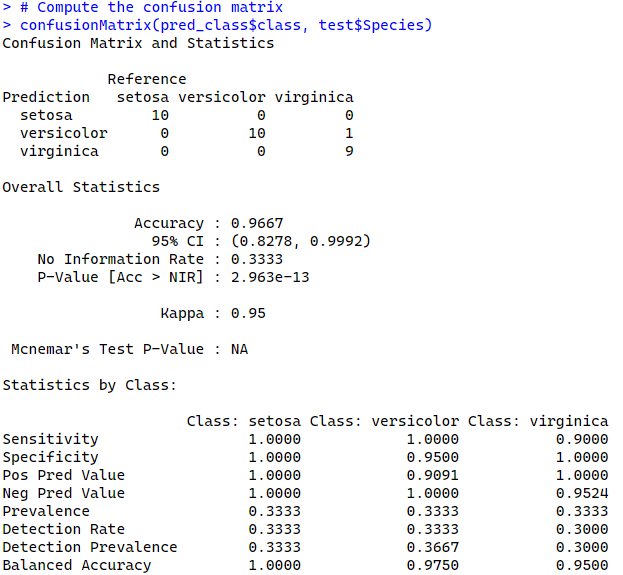Click the Specificity value 0.9500 for versicolor
623x575 pixels.
tap(433, 457)
